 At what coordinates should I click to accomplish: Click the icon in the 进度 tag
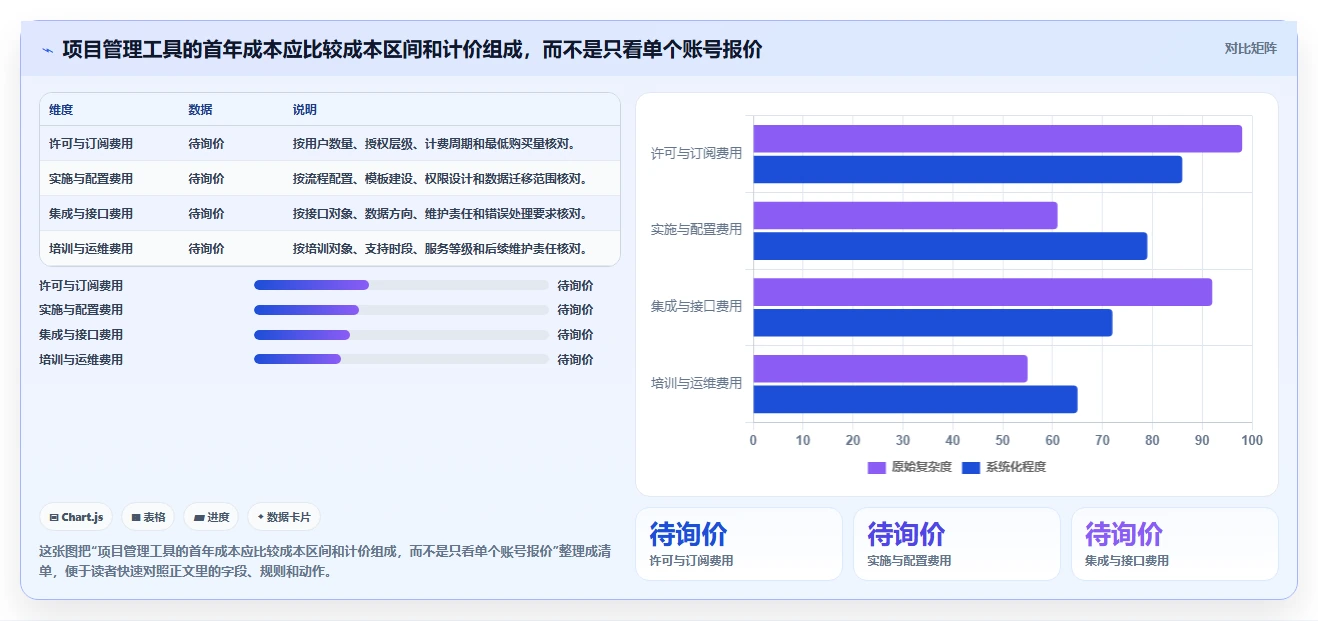199,517
